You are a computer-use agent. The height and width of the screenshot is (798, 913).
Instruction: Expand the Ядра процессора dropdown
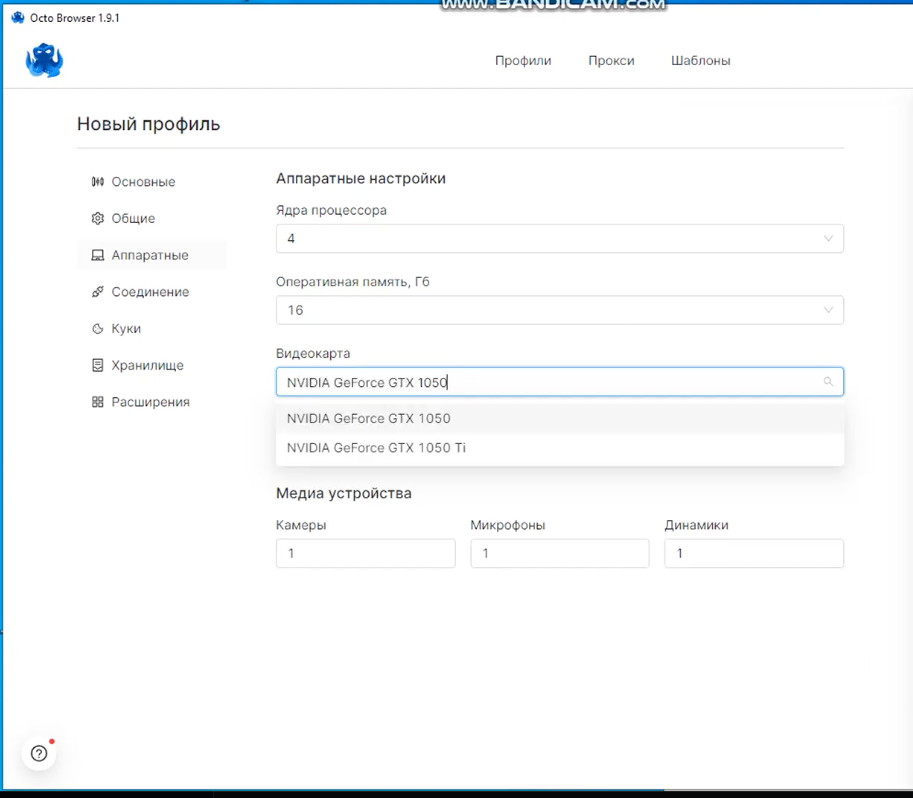pos(828,239)
